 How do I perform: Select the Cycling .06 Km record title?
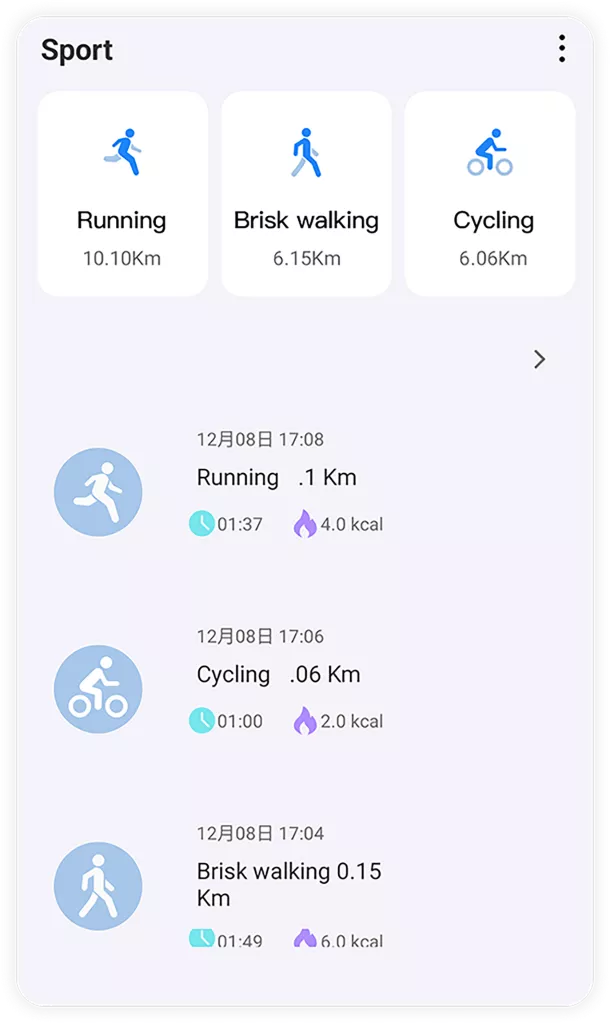point(278,675)
